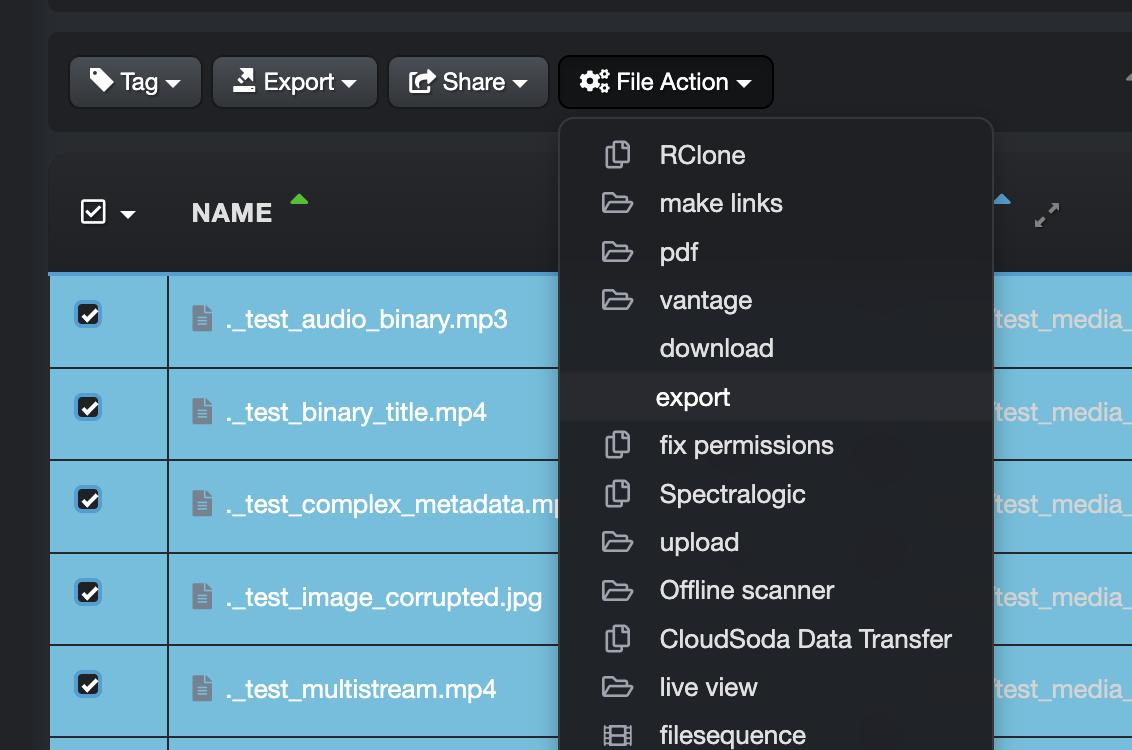Open file ._test_binary_title.mp4

pyautogui.click(x=356, y=412)
